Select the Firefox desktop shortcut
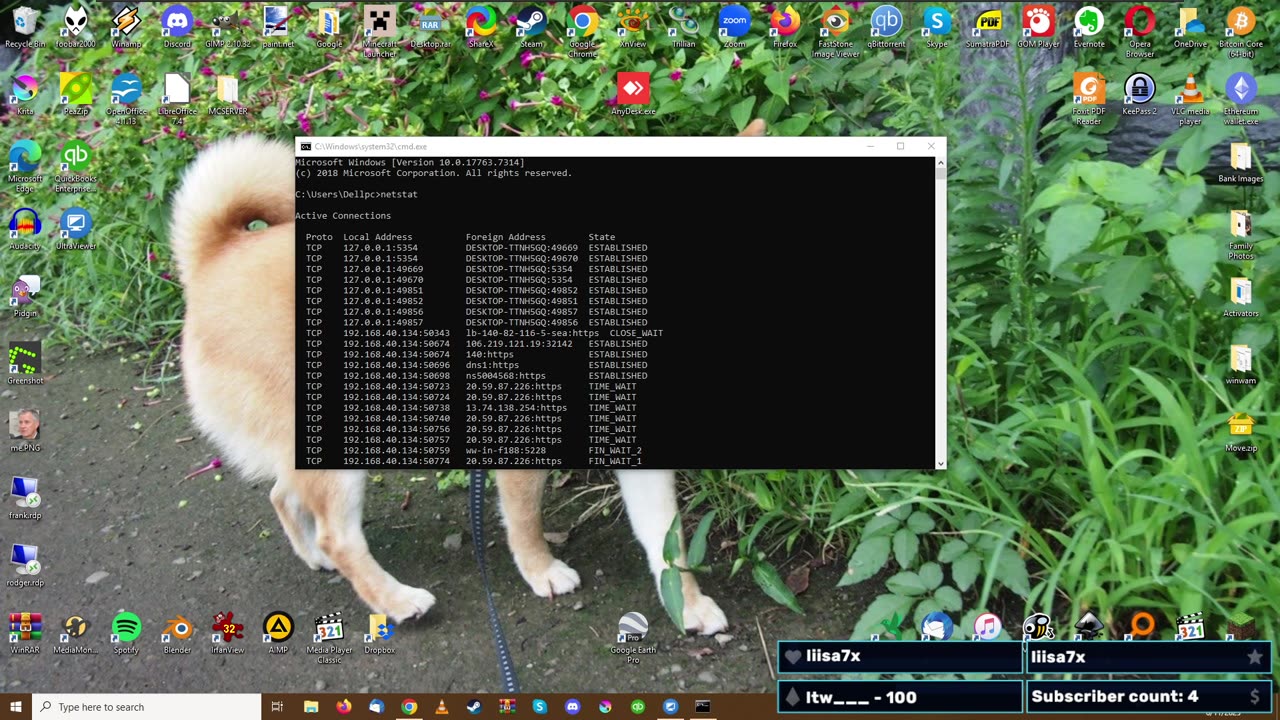The width and height of the screenshot is (1280, 720). pyautogui.click(x=785, y=27)
